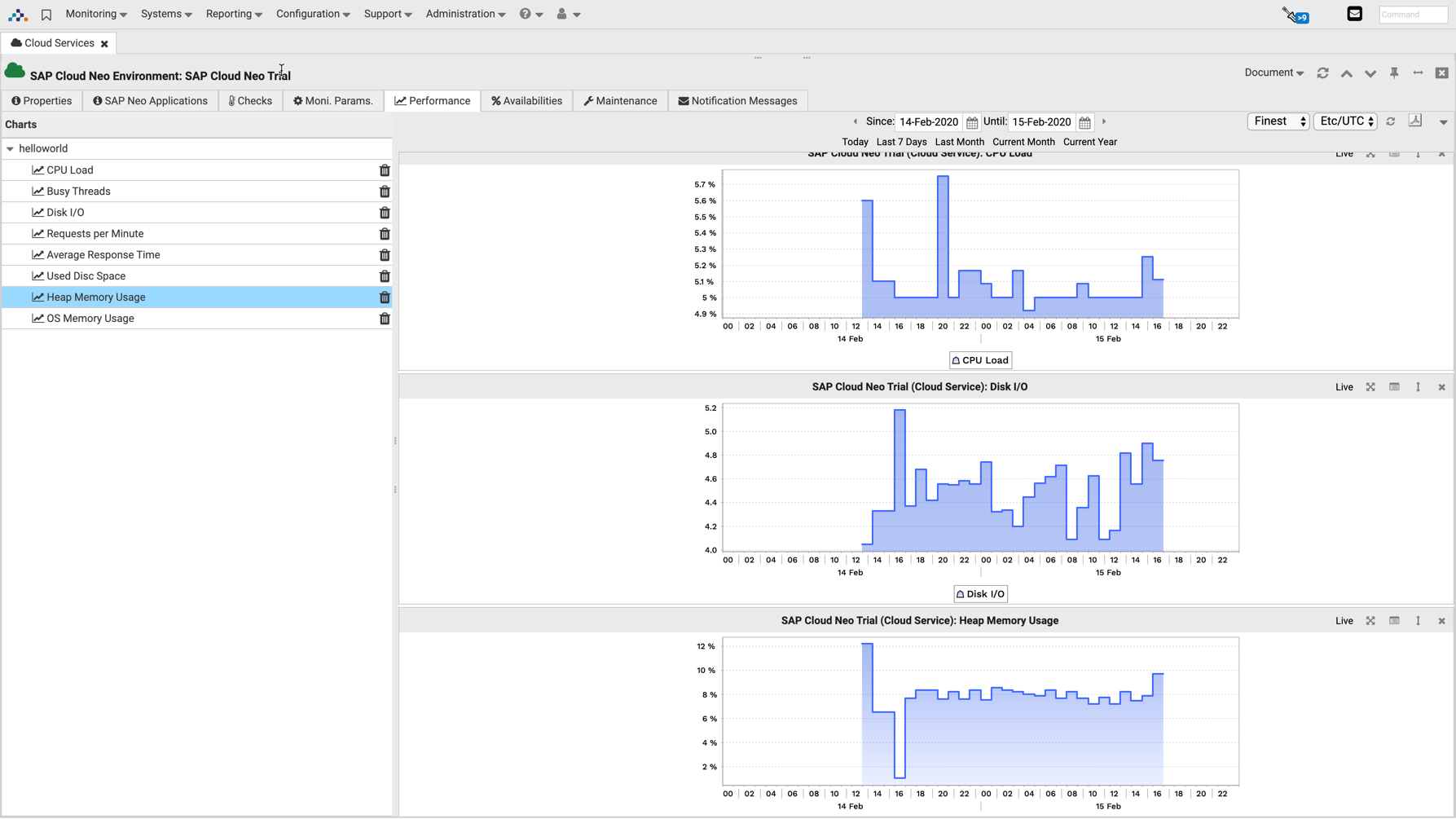Viewport: 1456px width, 819px height.
Task: Expand the Disk I/O chart to fullscreen
Action: coord(1370,387)
